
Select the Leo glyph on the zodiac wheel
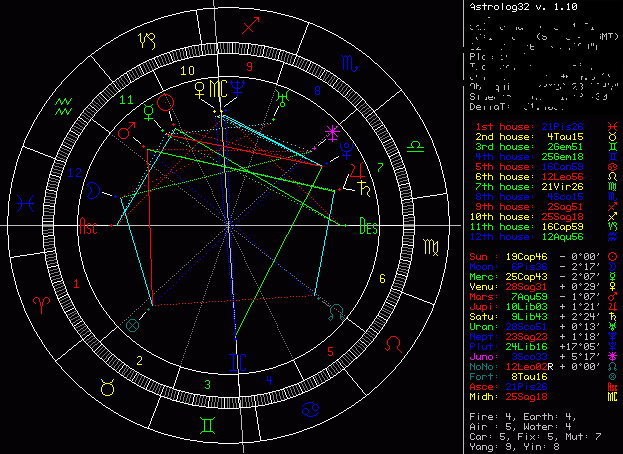[x=397, y=343]
